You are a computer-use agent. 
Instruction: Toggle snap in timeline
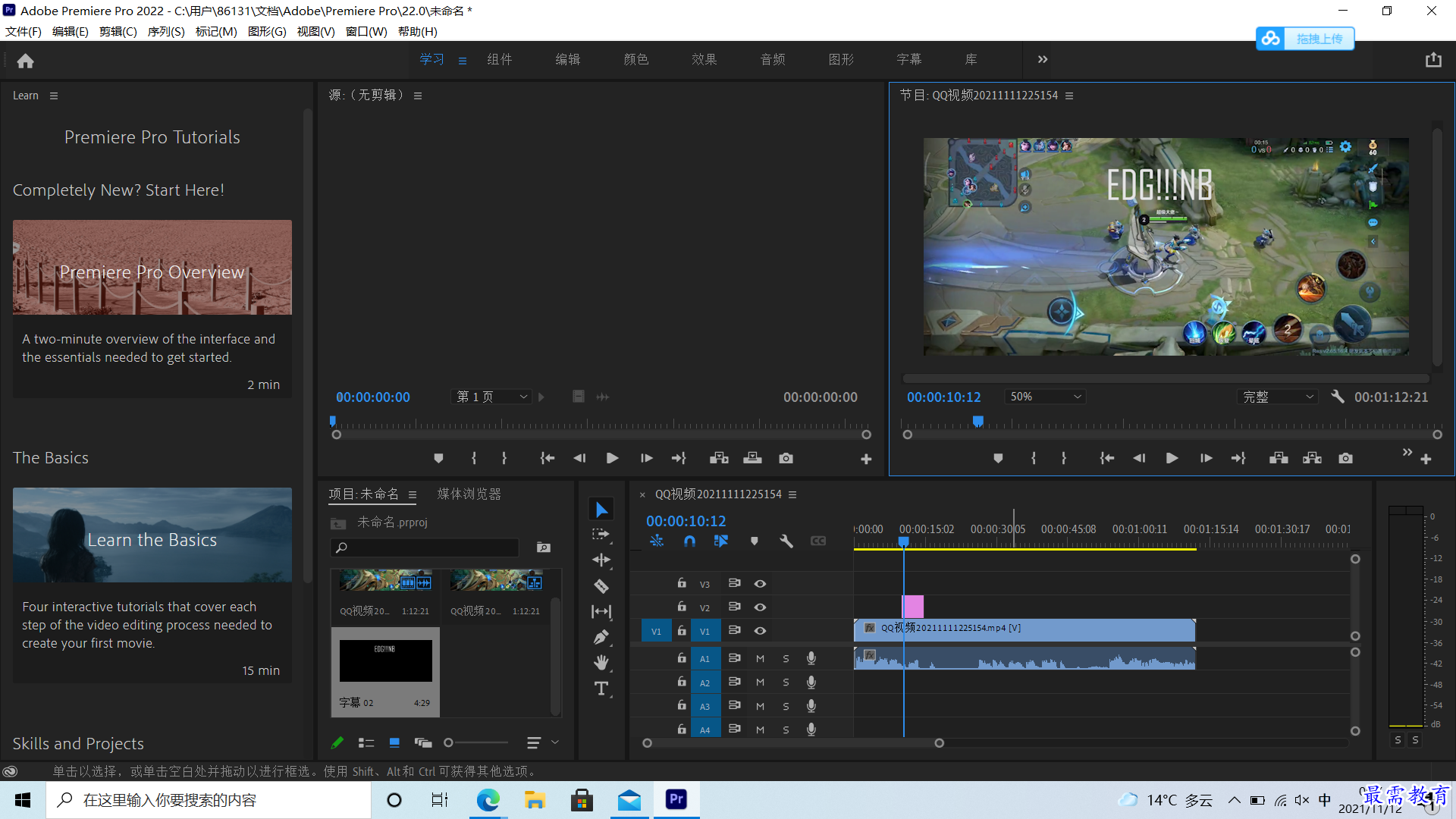689,541
